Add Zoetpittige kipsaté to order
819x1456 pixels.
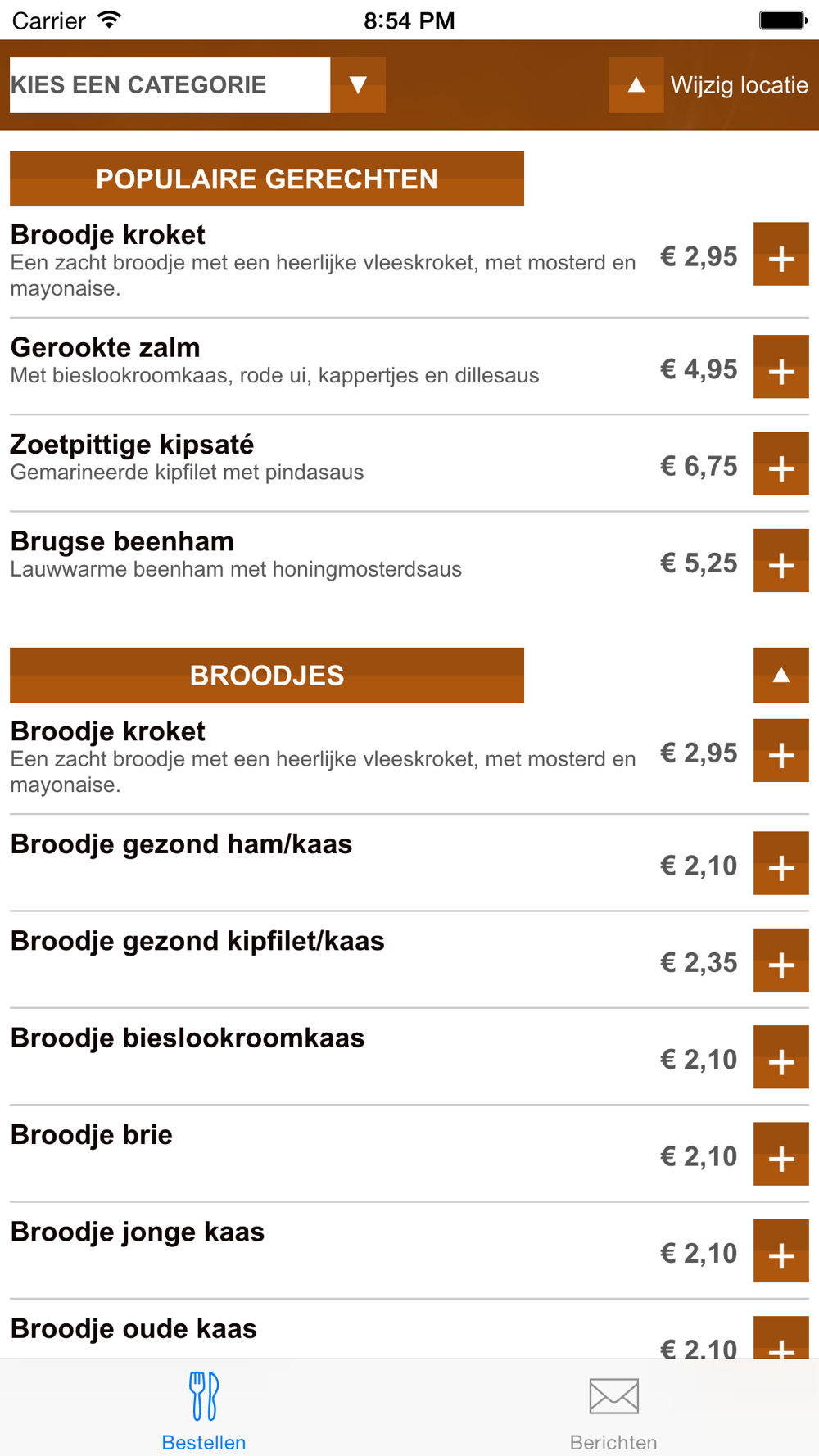click(781, 463)
